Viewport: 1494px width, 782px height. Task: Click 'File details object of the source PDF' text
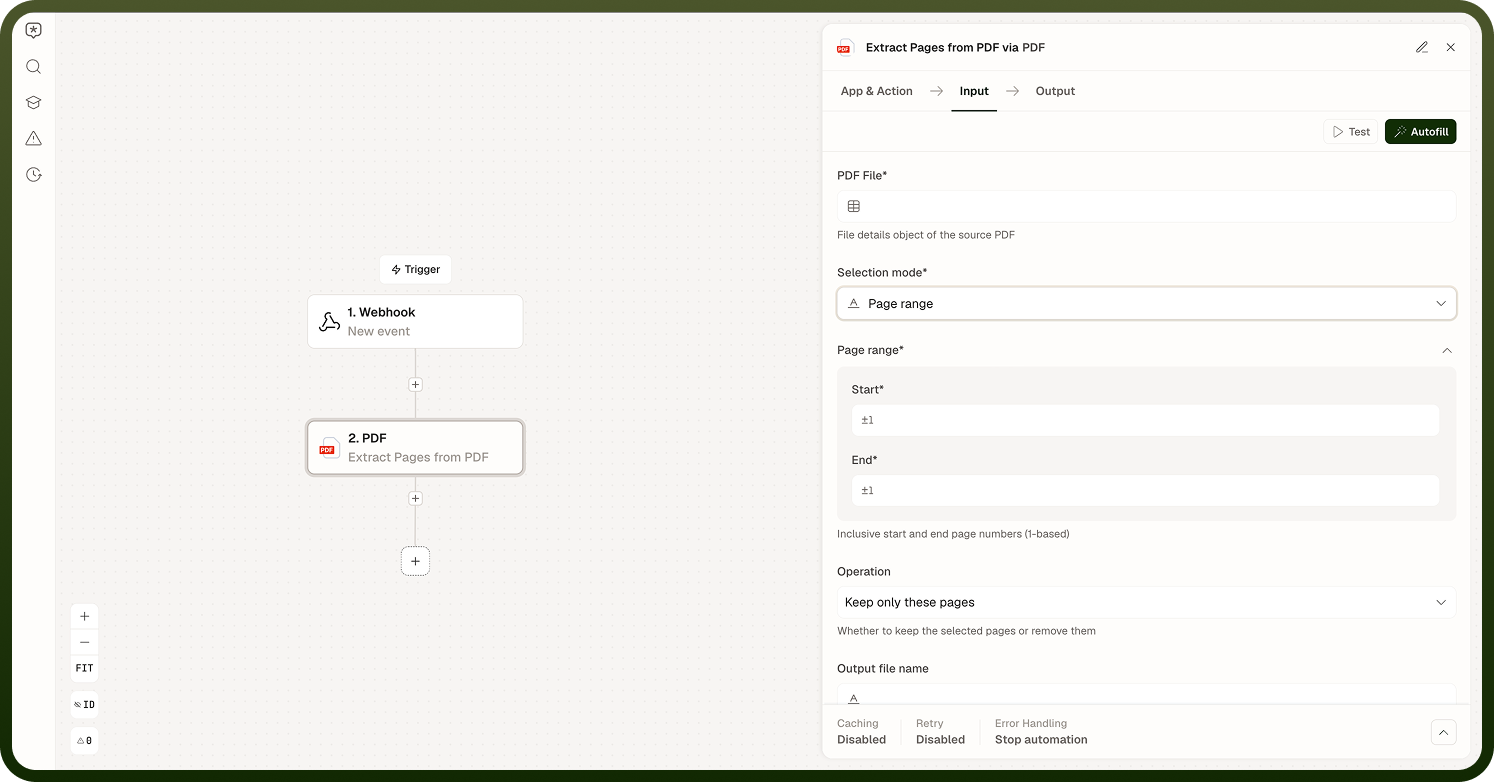tap(926, 235)
